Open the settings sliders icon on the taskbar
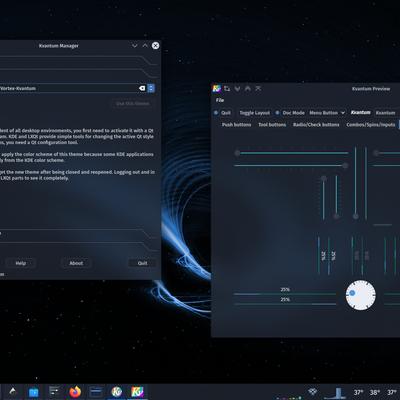The image size is (400, 400). tap(54, 392)
